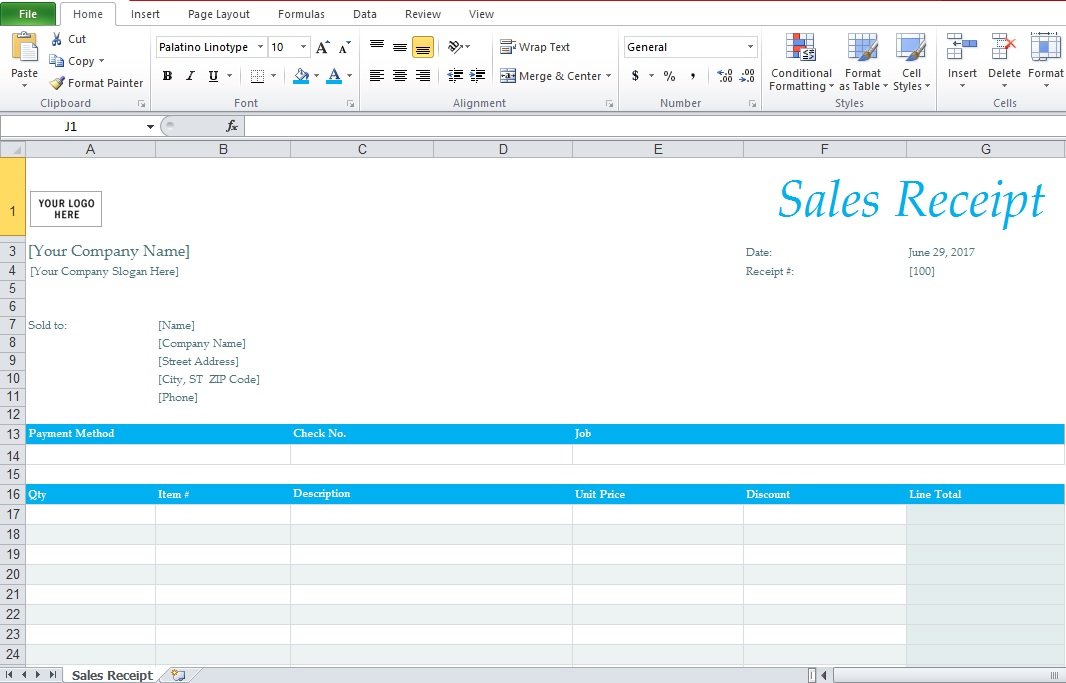Image resolution: width=1066 pixels, height=683 pixels.
Task: Click the Copy icon
Action: point(56,61)
